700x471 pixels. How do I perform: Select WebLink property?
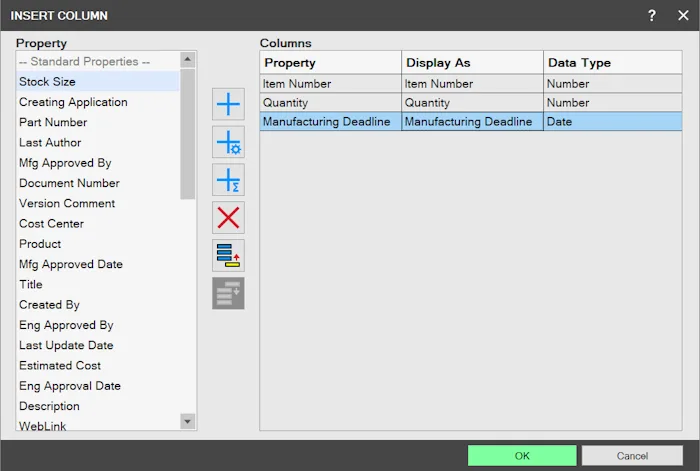[98, 425]
